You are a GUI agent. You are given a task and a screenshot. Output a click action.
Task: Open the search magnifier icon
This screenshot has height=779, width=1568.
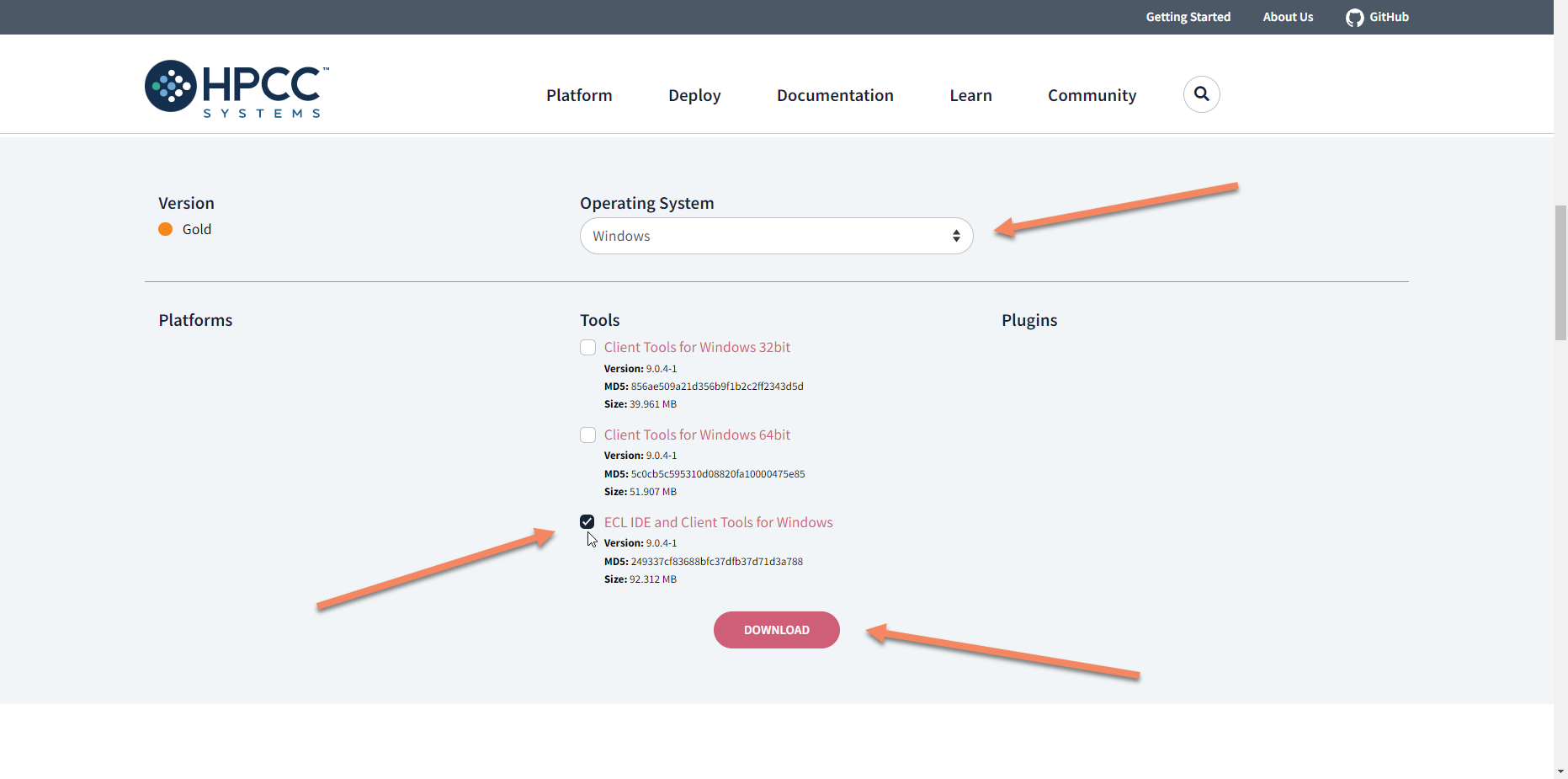(x=1201, y=94)
